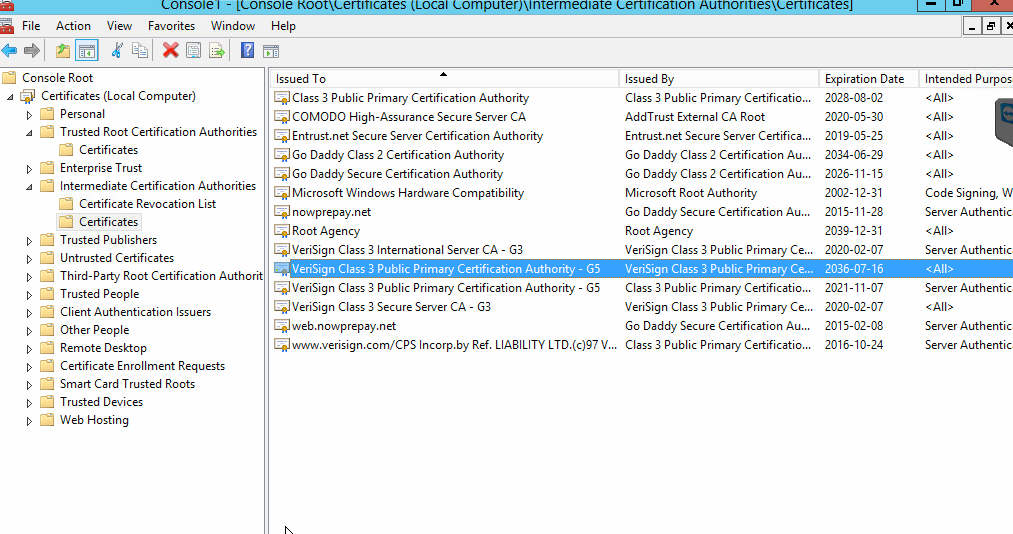
Task: Click certificate icon of Entrust.net Secure Server row
Action: [x=282, y=136]
